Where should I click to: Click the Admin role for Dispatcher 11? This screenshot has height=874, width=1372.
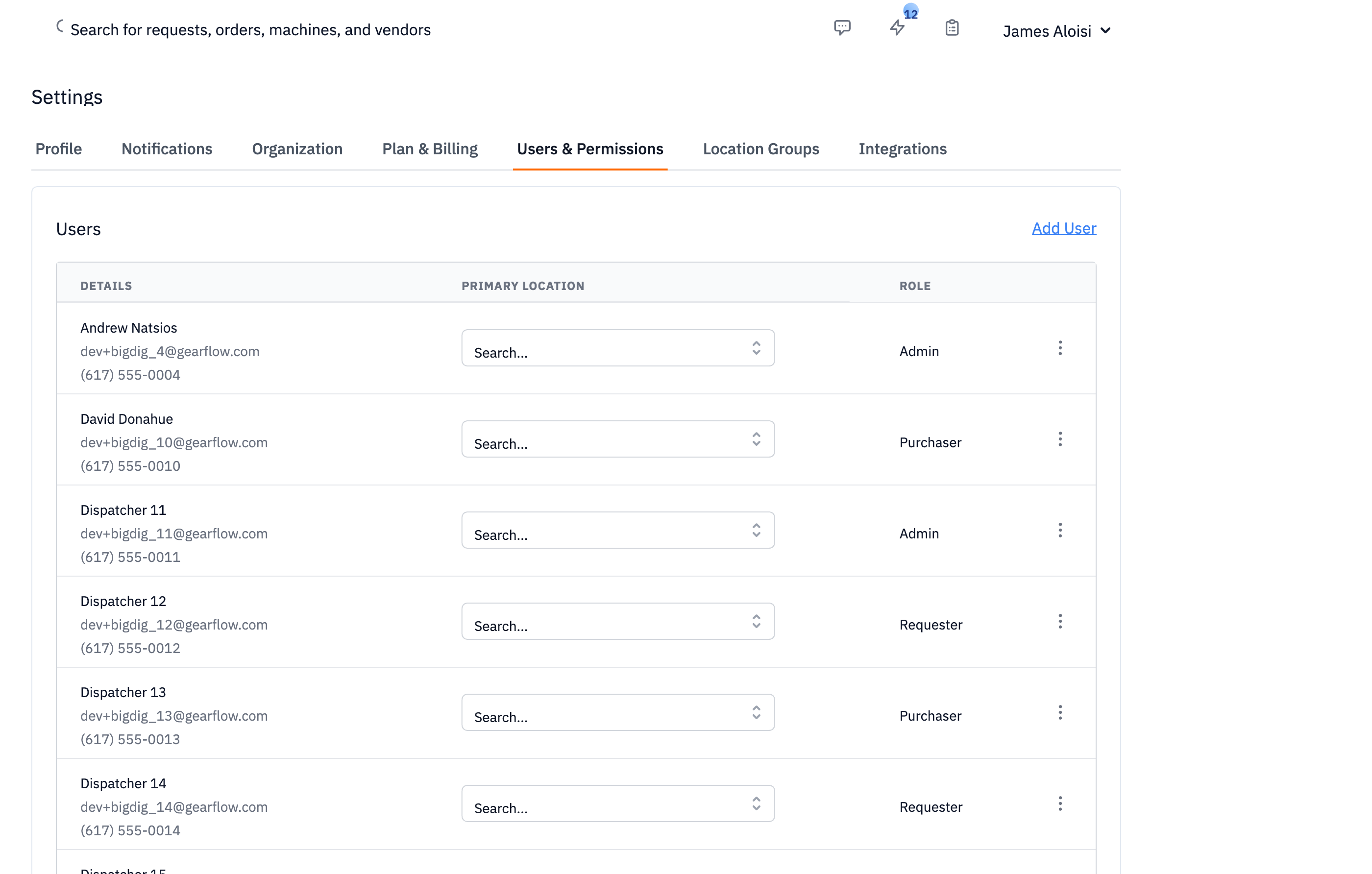coord(919,534)
